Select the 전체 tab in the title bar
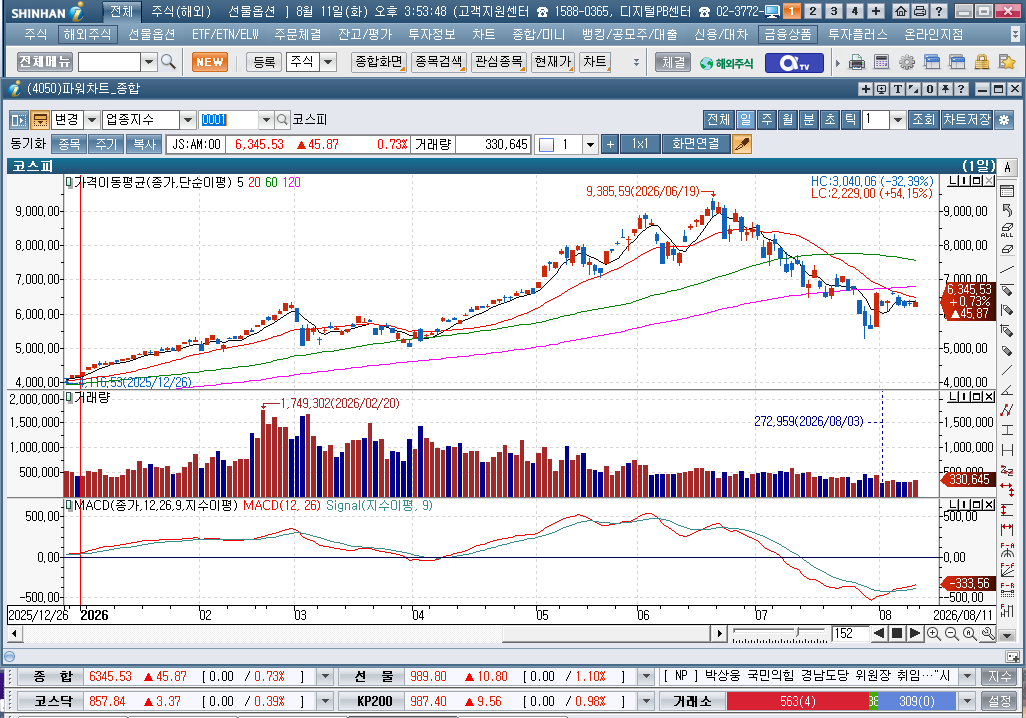Image resolution: width=1026 pixels, height=718 pixels. pos(121,11)
